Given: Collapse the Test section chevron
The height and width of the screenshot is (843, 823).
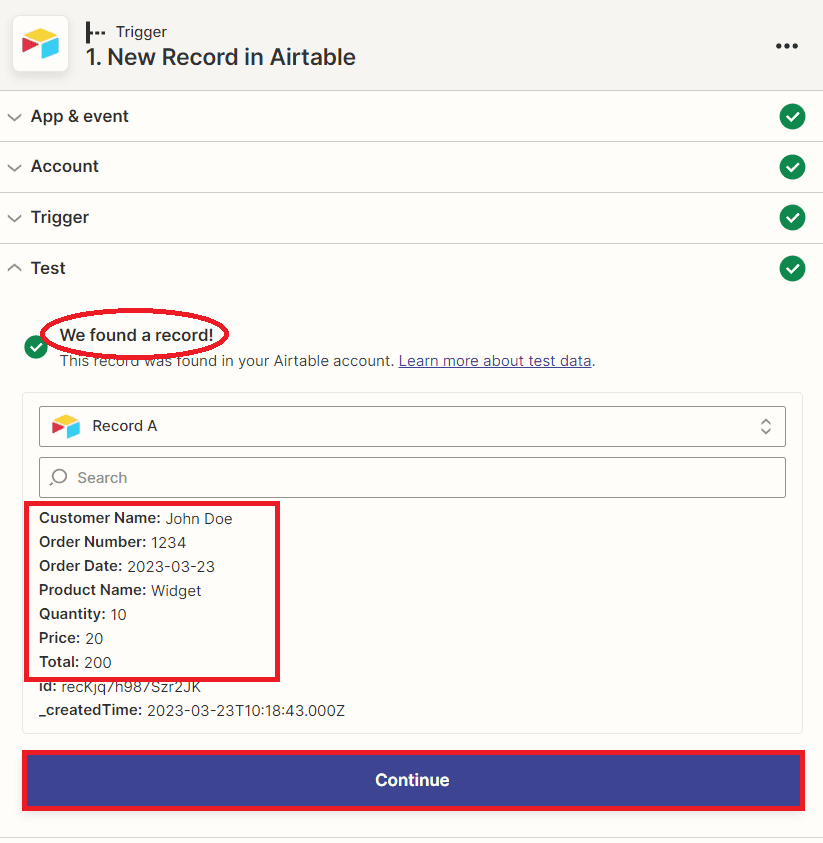Looking at the screenshot, I should point(14,268).
